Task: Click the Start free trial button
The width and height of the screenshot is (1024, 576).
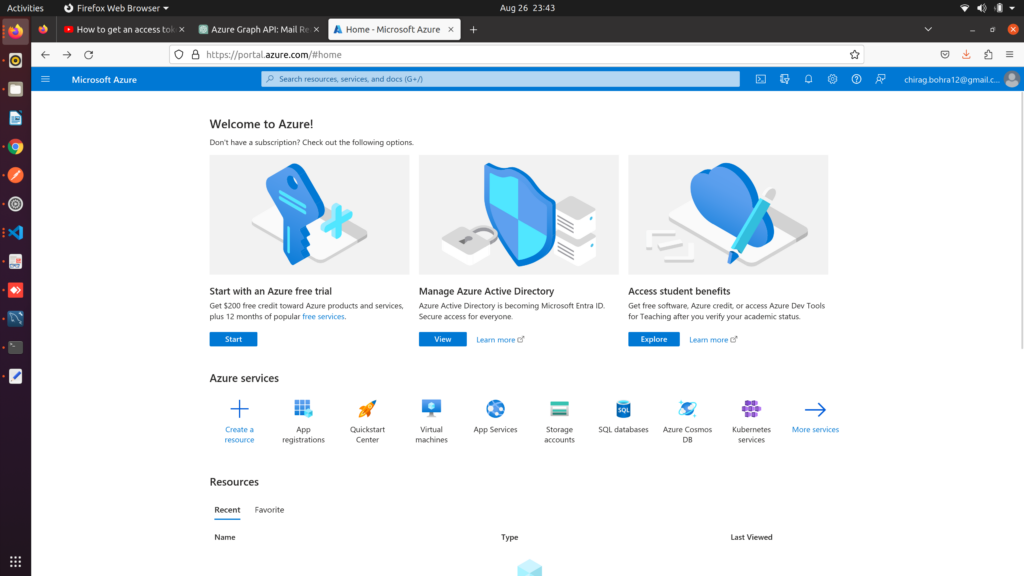Action: (233, 339)
